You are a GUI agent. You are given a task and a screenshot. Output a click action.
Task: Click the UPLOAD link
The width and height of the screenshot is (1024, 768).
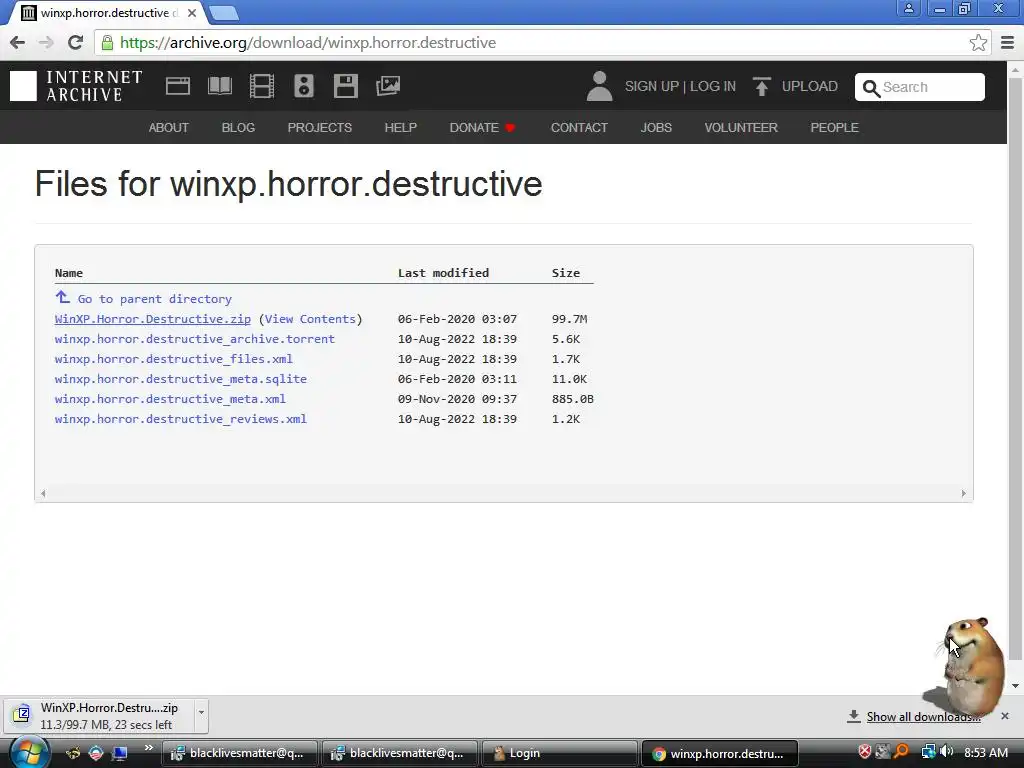[810, 86]
